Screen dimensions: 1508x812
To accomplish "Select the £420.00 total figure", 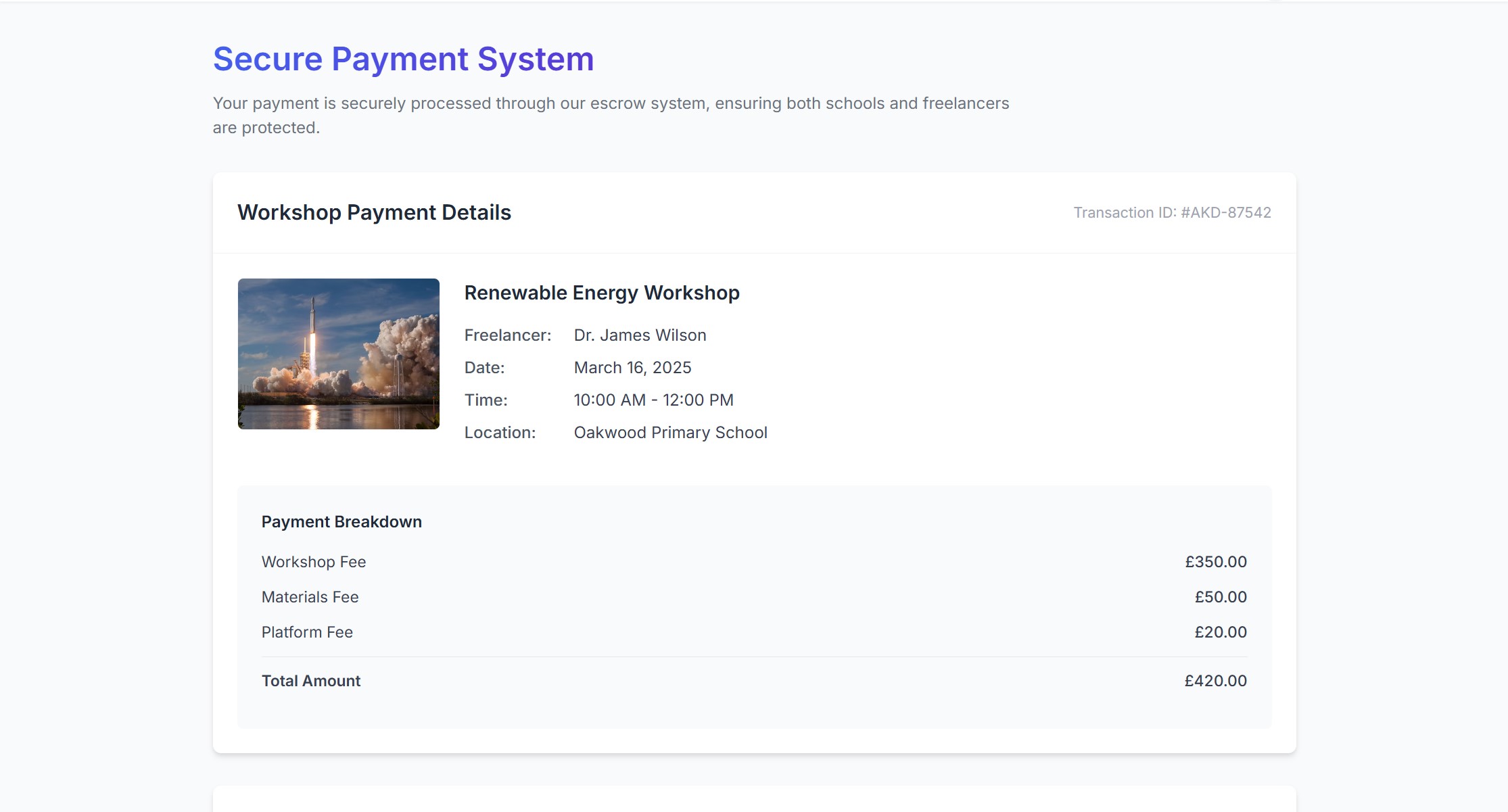I will [x=1215, y=681].
